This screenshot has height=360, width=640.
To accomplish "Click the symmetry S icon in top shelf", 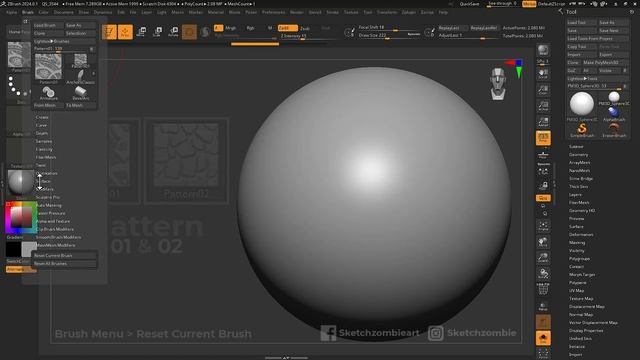I will pyautogui.click(x=205, y=32).
